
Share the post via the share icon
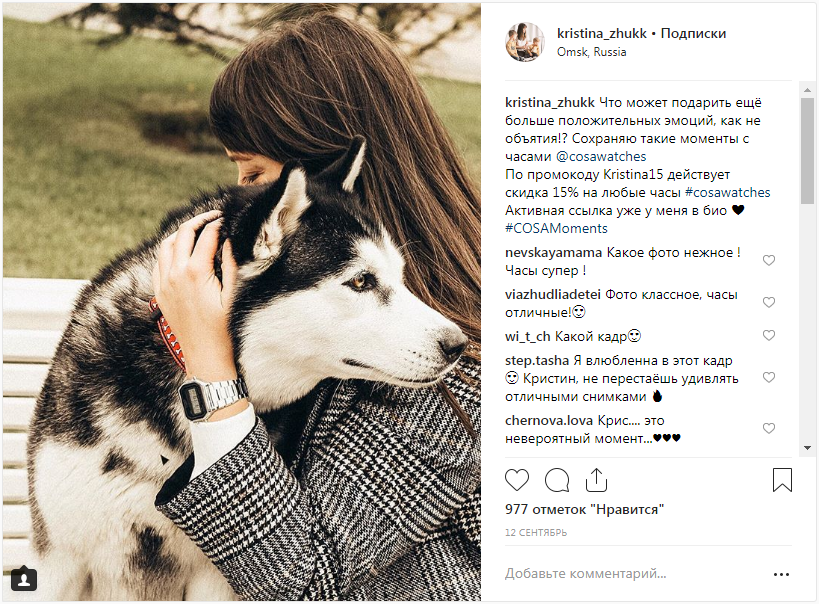[x=596, y=480]
